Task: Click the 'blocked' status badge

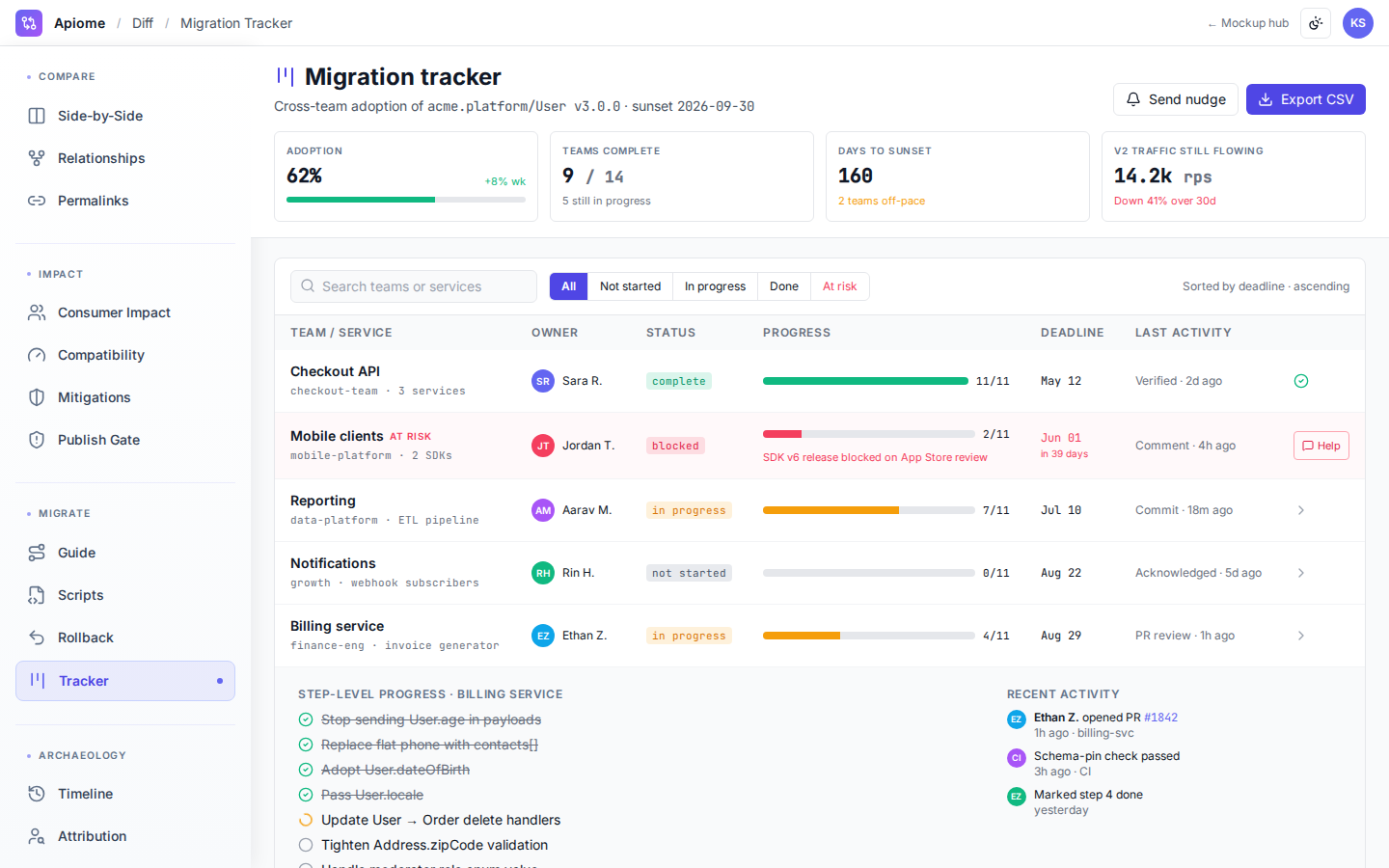Action: coord(675,446)
